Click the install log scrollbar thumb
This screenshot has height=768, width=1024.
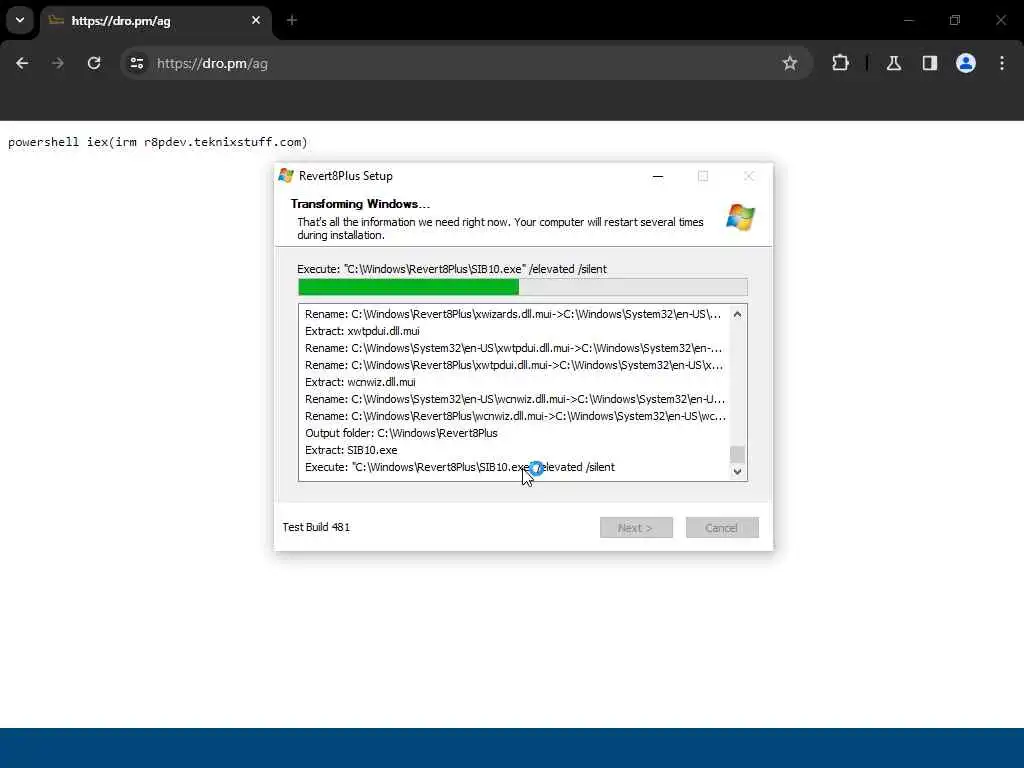click(737, 454)
